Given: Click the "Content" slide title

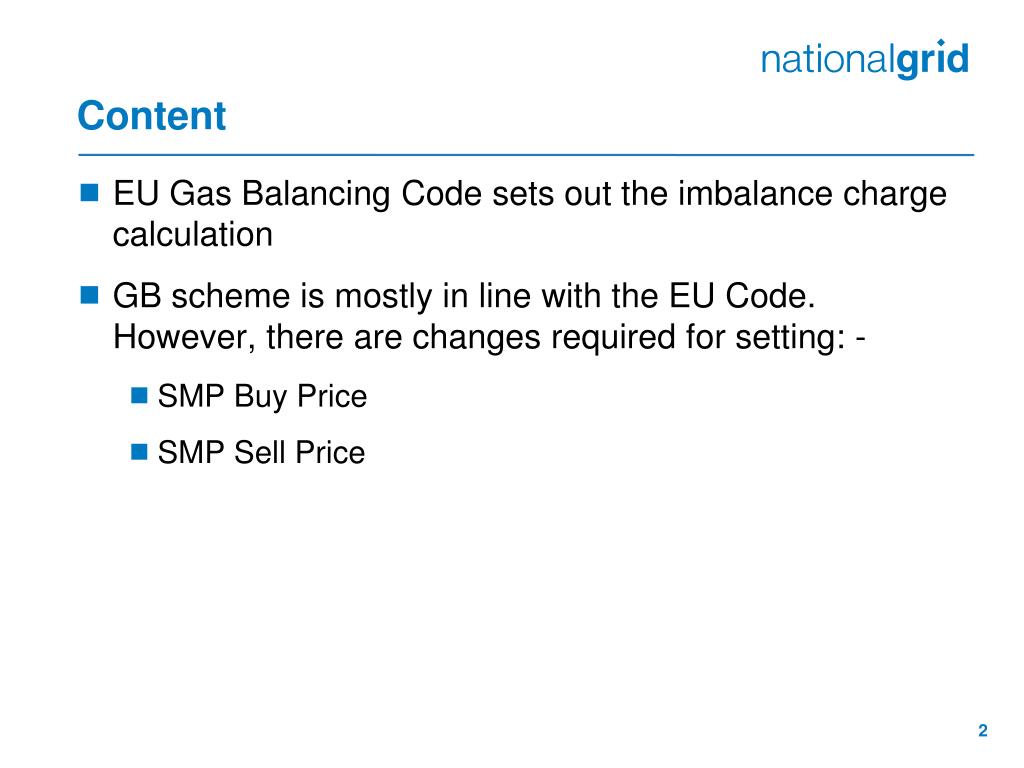Looking at the screenshot, I should [152, 116].
